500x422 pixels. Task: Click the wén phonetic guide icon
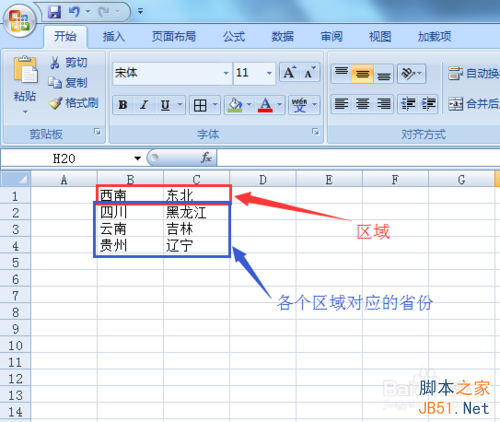pyautogui.click(x=299, y=105)
